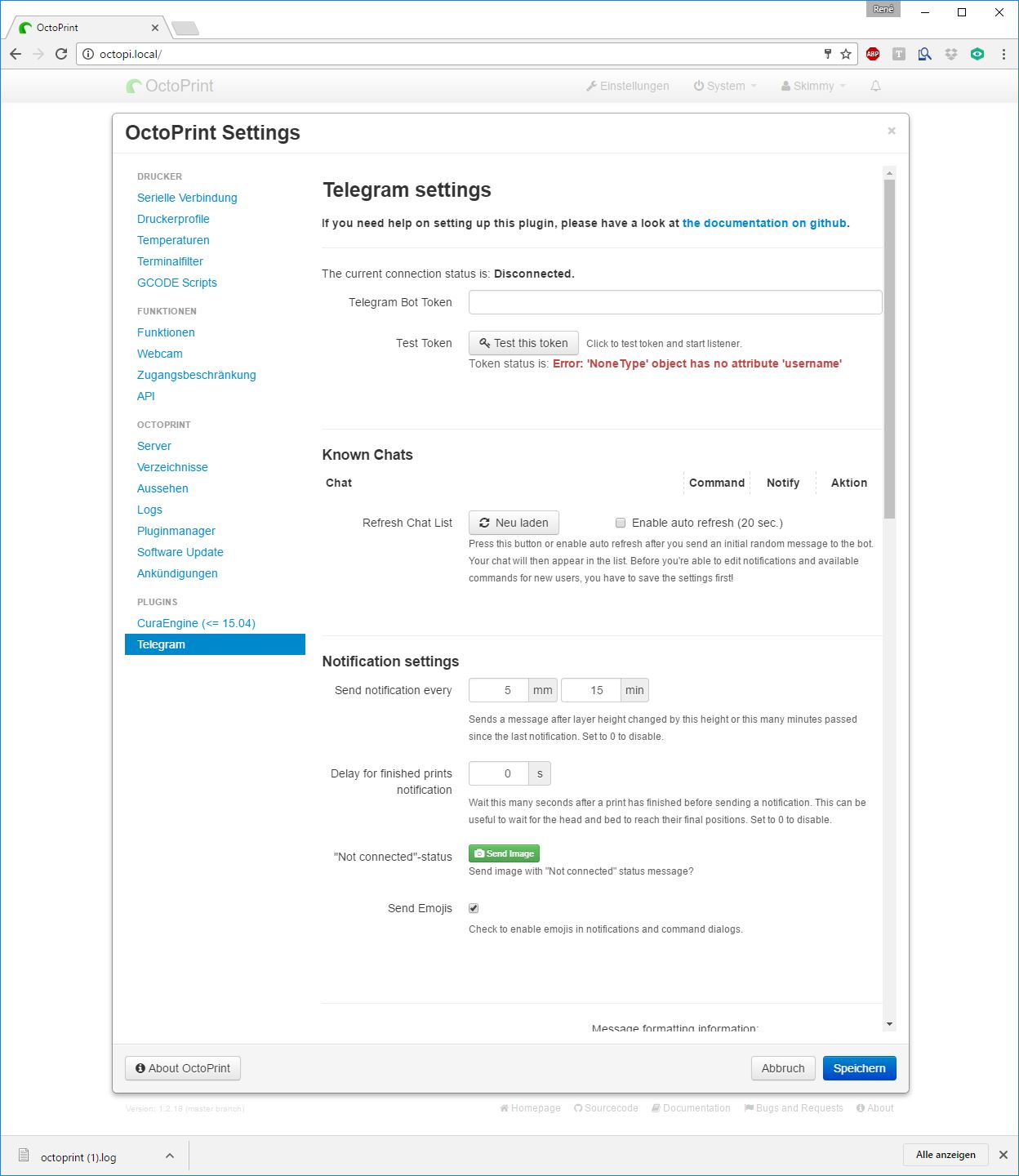View site information icon in address bar
This screenshot has height=1176, width=1019.
(88, 54)
